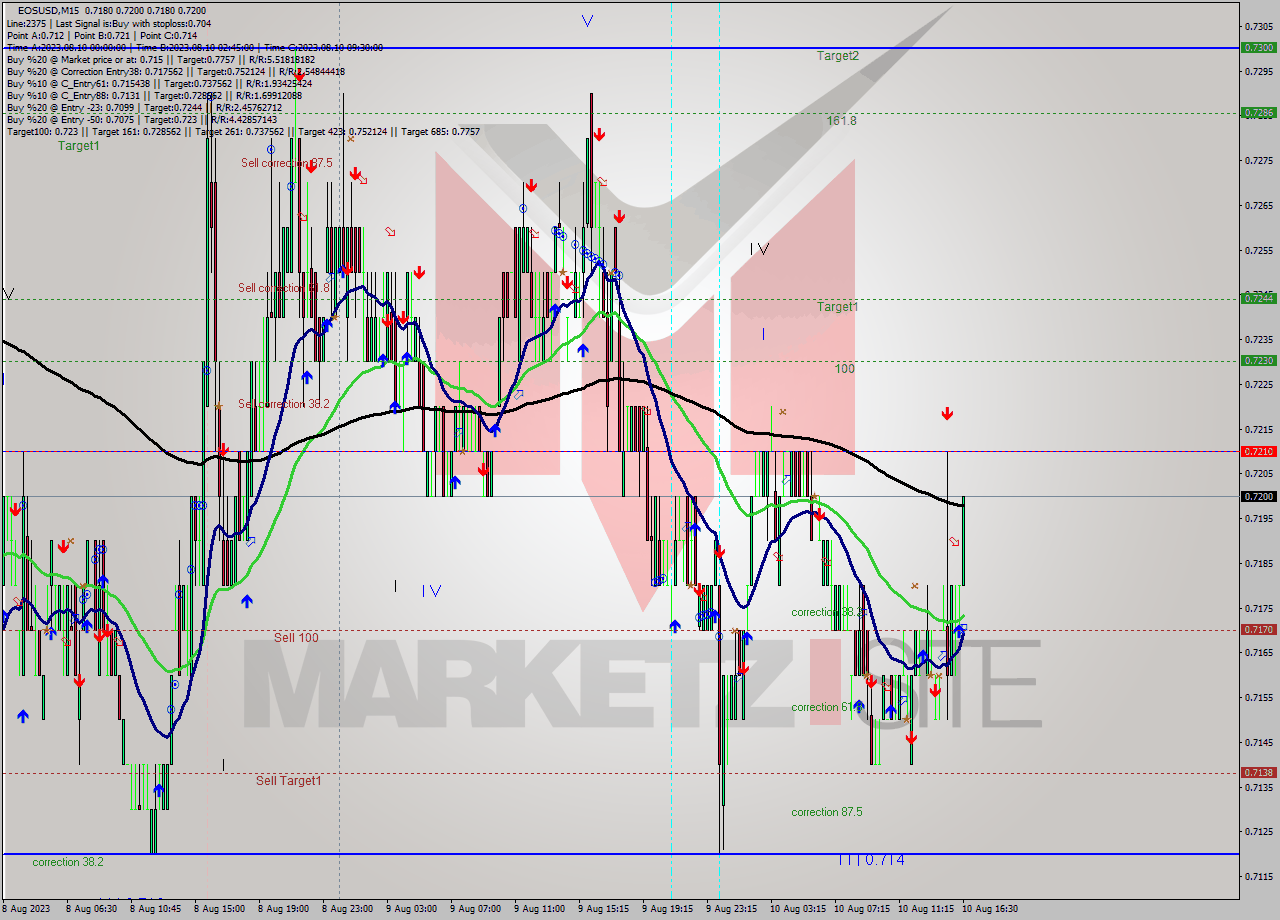Click the '8 Aug 23:00' time axis label
The image size is (1280, 920).
tap(347, 909)
